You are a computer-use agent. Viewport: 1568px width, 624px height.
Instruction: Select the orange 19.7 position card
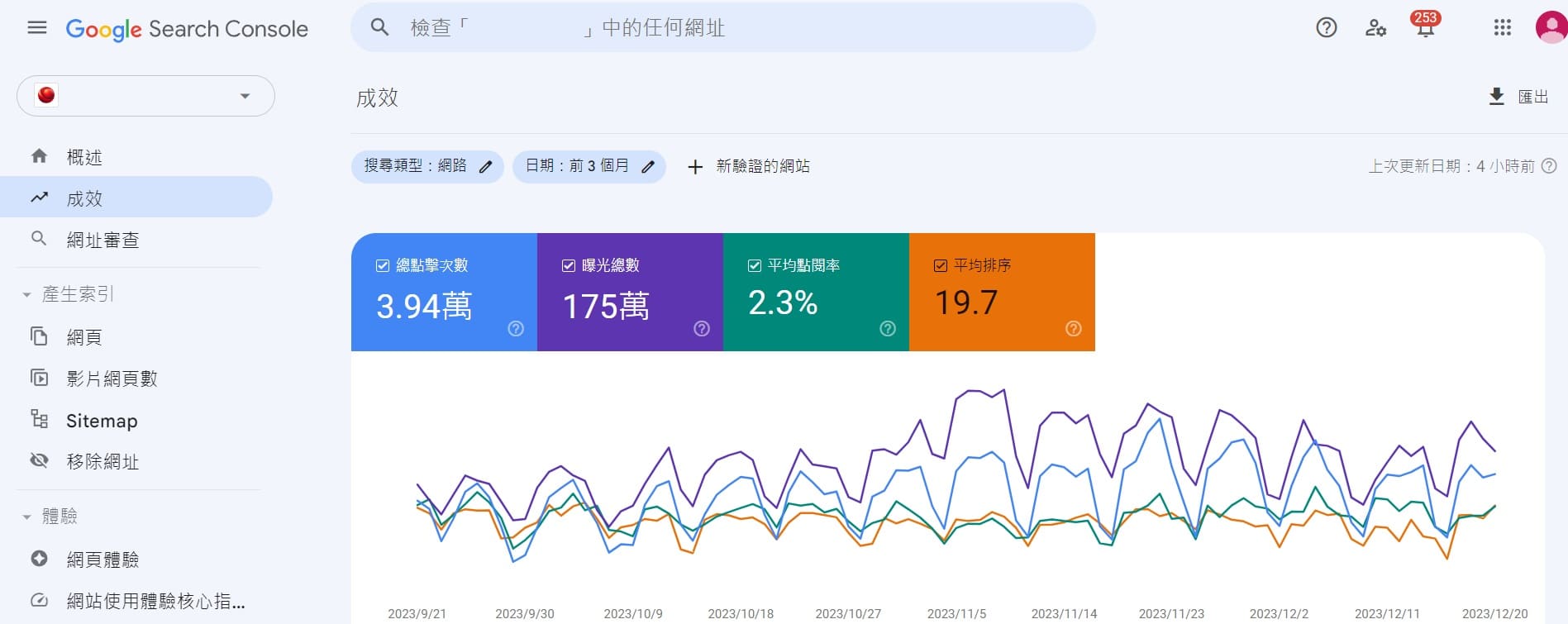(x=1002, y=292)
